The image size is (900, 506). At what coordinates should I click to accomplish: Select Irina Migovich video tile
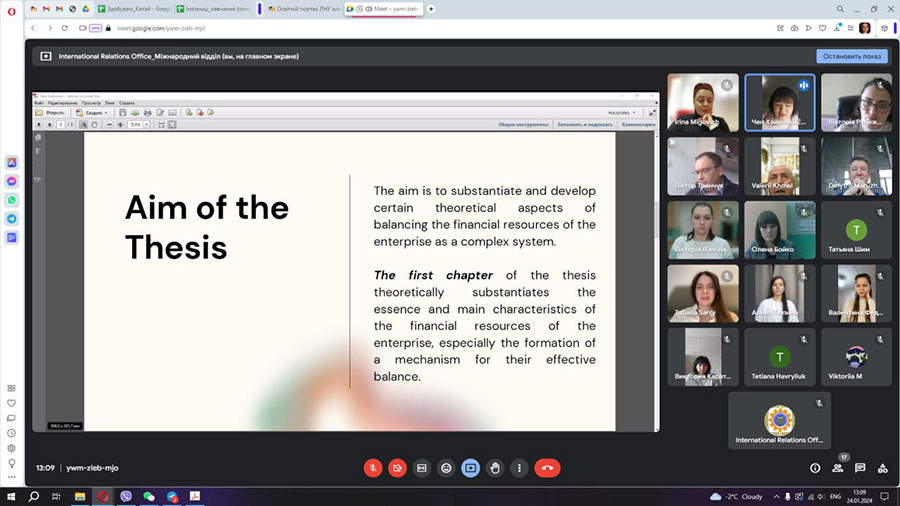pyautogui.click(x=703, y=103)
